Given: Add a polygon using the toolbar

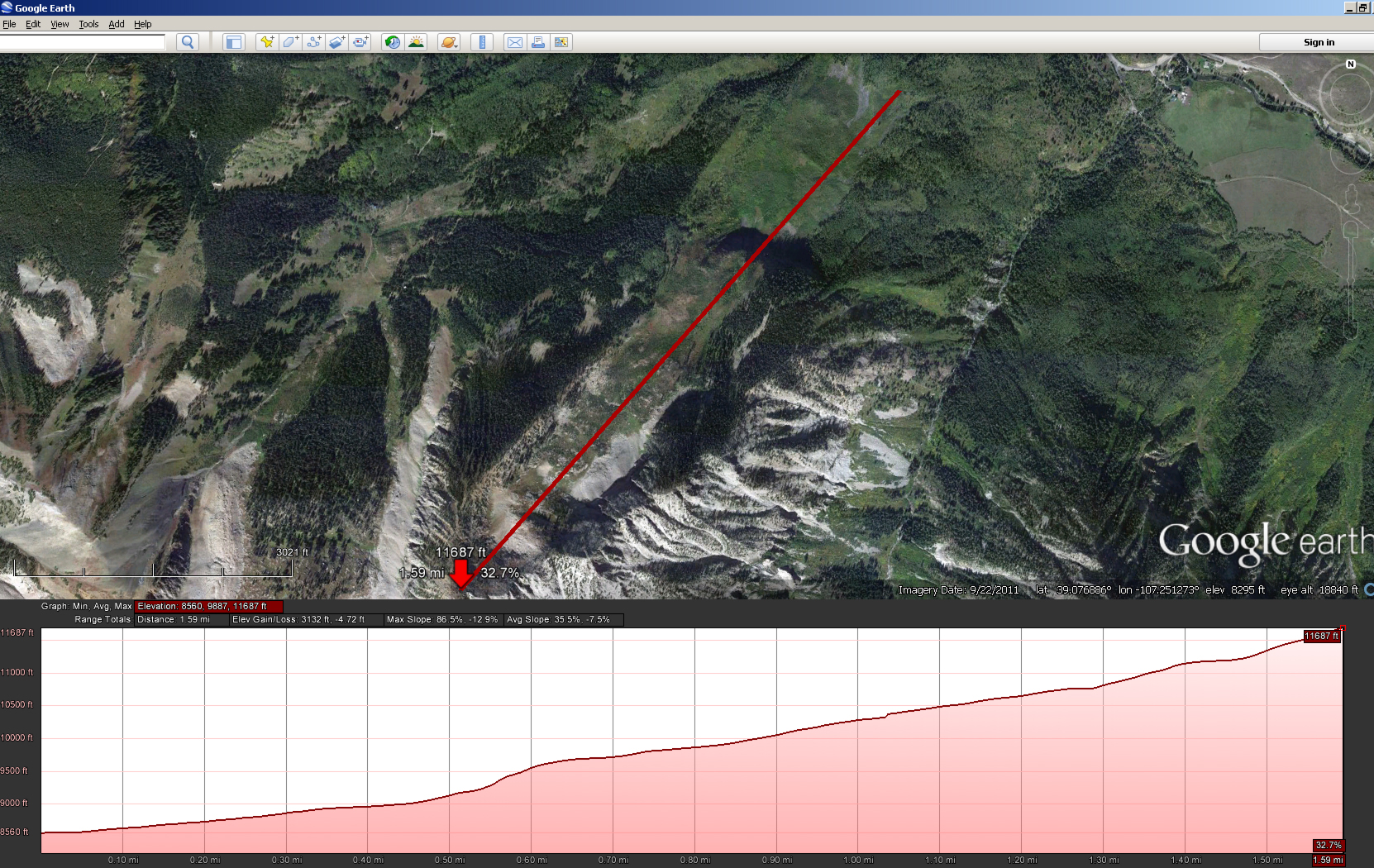Looking at the screenshot, I should 290,42.
